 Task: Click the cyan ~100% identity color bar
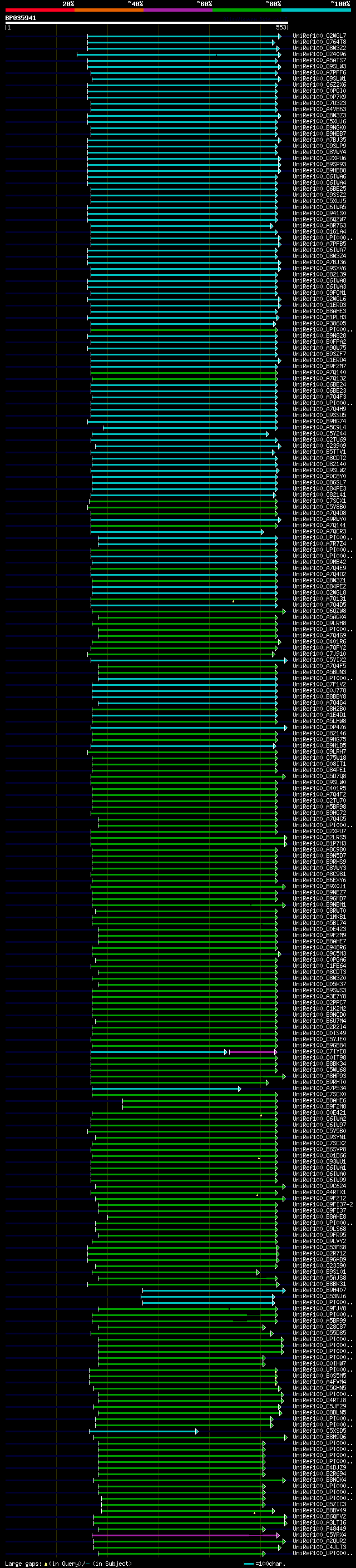[x=316, y=10]
